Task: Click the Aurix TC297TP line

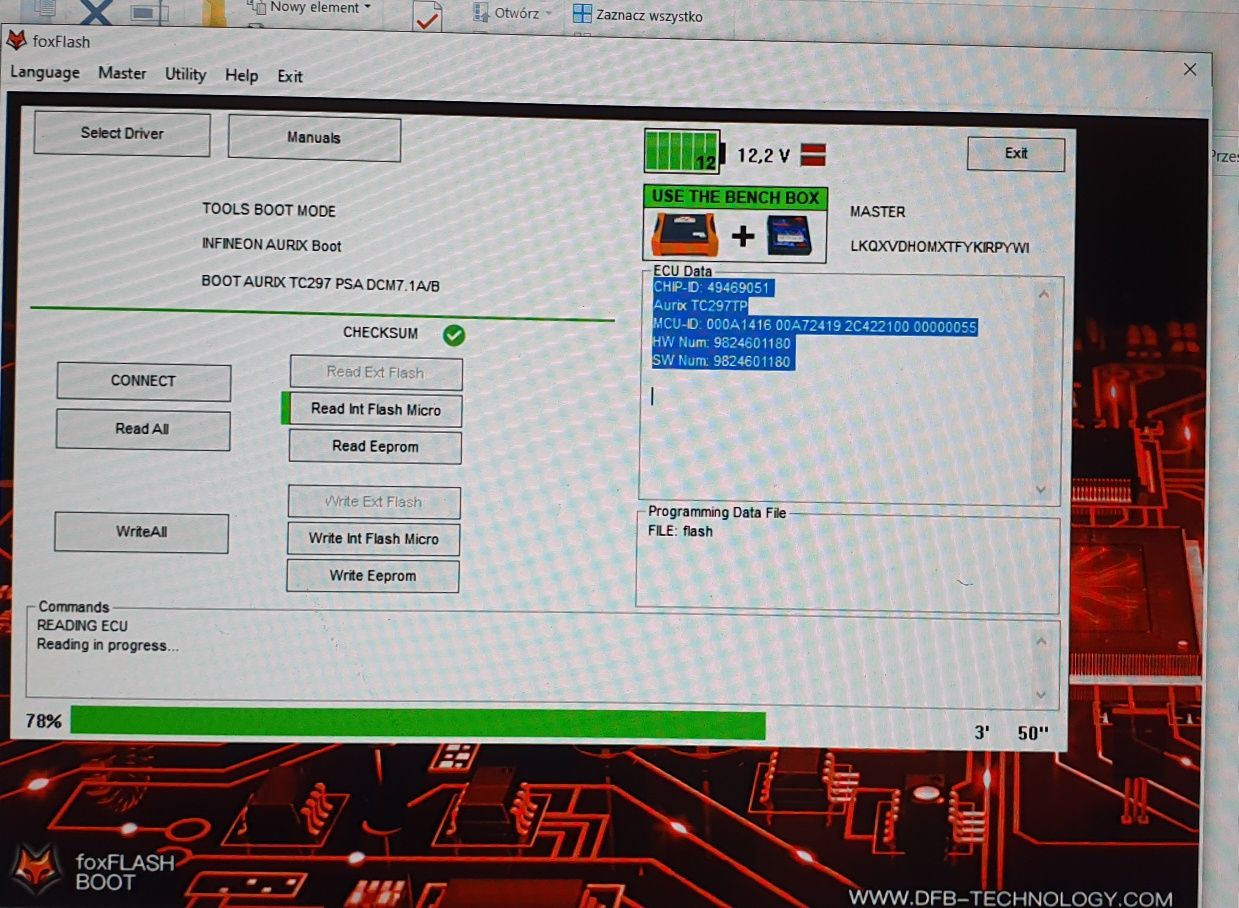Action: click(699, 307)
